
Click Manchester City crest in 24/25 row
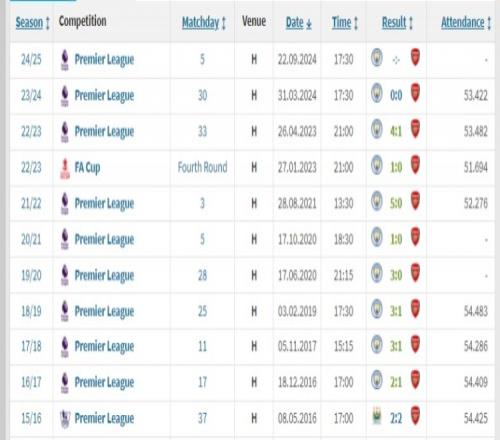tap(377, 57)
